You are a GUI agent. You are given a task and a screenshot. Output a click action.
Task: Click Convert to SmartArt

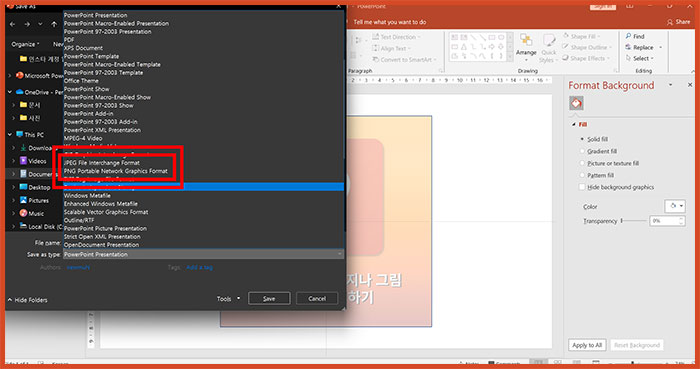tap(404, 59)
